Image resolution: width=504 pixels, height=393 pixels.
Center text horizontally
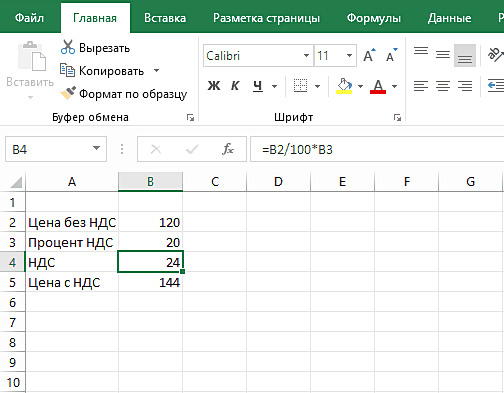443,86
